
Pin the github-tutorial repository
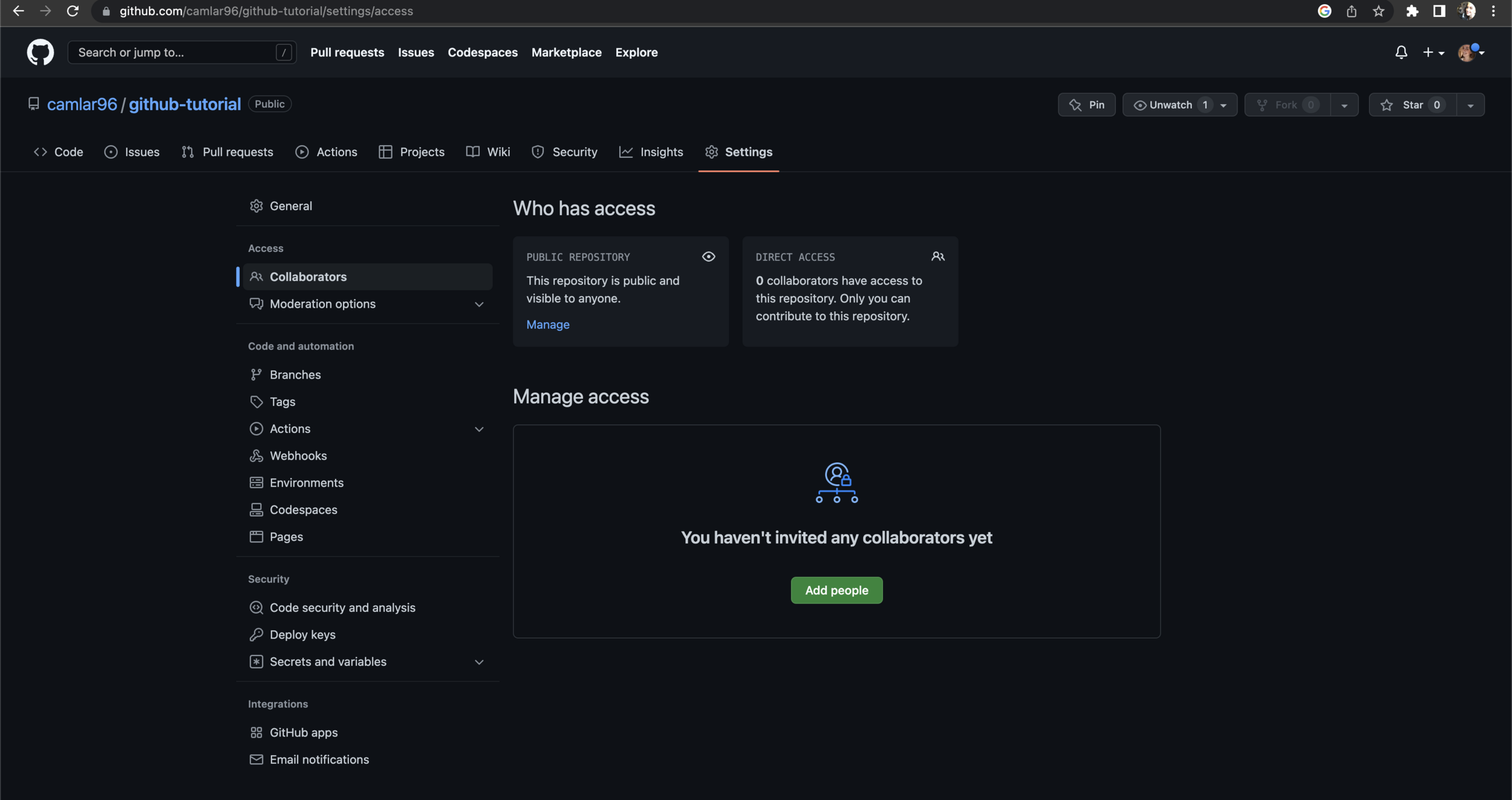coord(1086,105)
